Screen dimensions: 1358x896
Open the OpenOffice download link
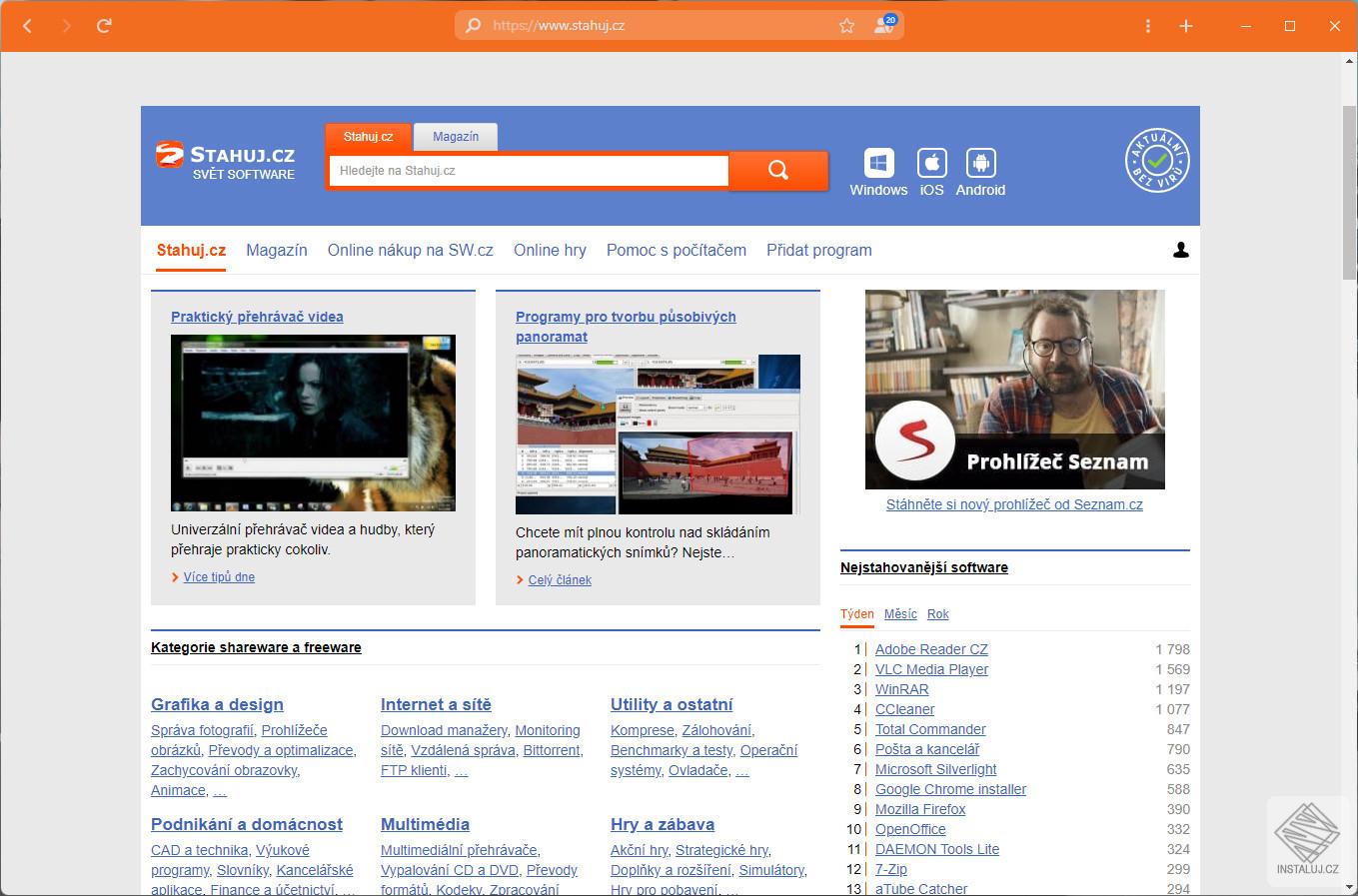pos(910,829)
